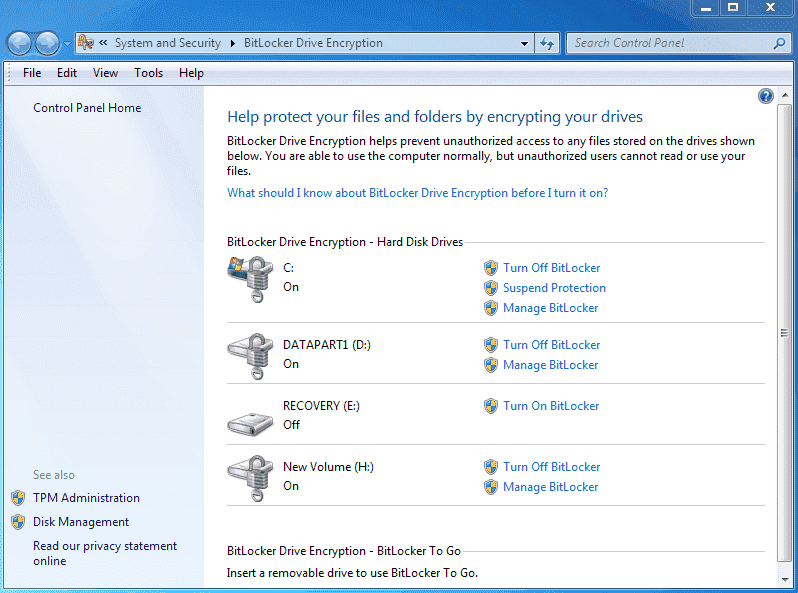798x593 pixels.
Task: Click shield icon beside C: Manage BitLocker
Action: coord(491,308)
